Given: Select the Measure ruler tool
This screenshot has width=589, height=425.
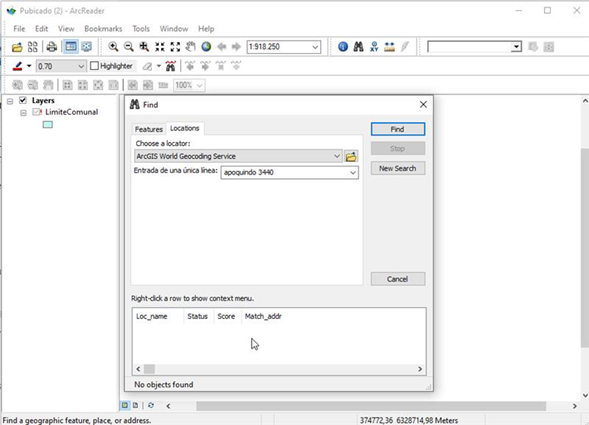Looking at the screenshot, I should 390,47.
